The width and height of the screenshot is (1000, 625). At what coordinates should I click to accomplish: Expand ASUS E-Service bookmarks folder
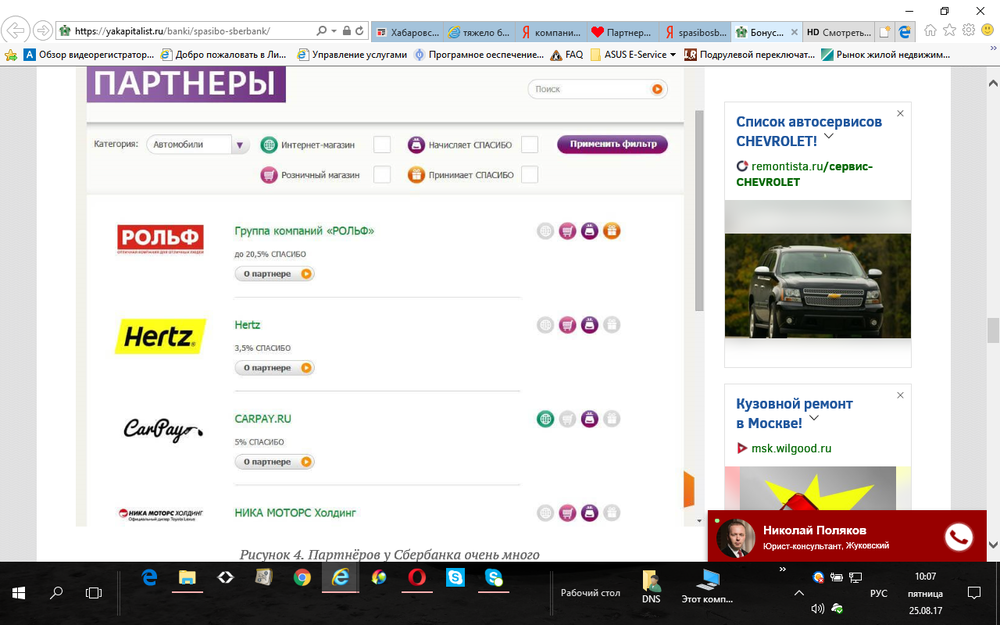pyautogui.click(x=635, y=55)
